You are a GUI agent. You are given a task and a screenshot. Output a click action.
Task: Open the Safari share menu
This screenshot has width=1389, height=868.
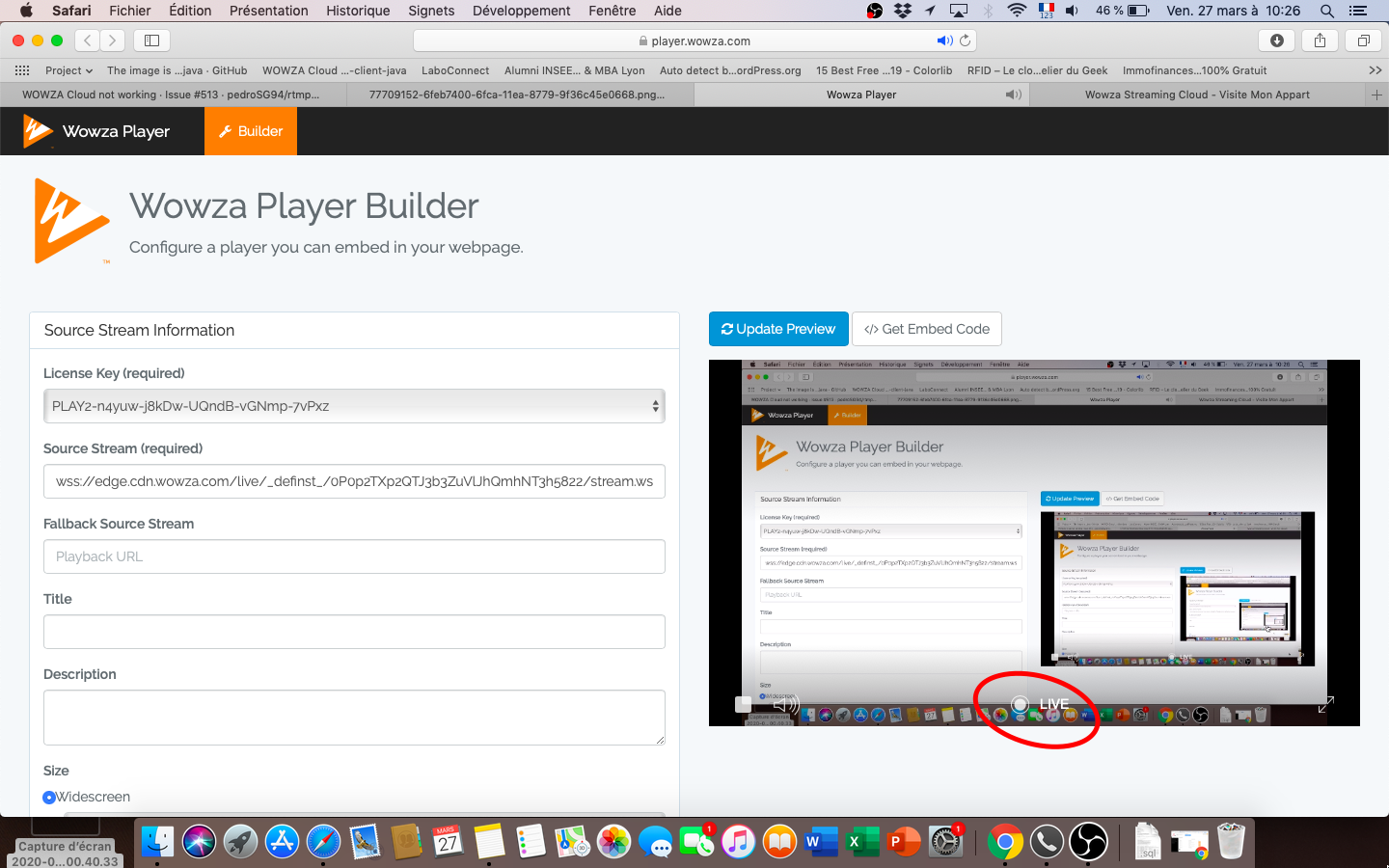(x=1320, y=41)
